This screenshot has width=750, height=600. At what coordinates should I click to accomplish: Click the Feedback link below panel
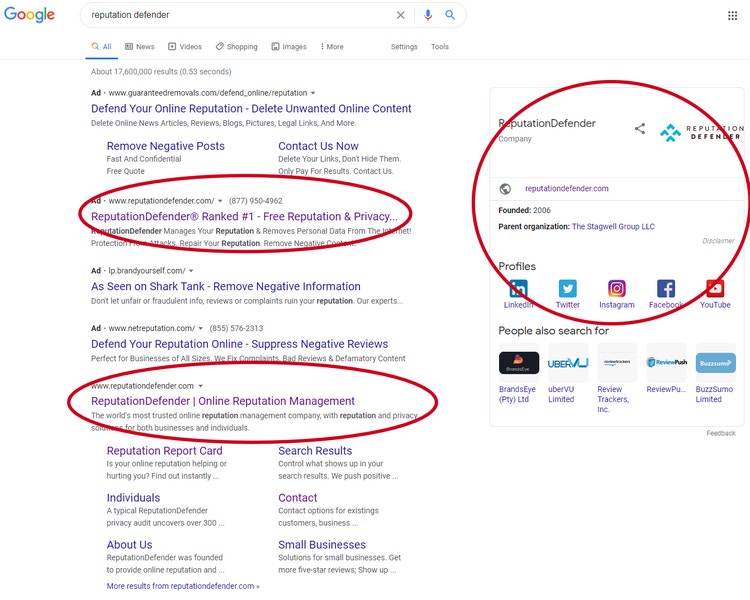721,433
